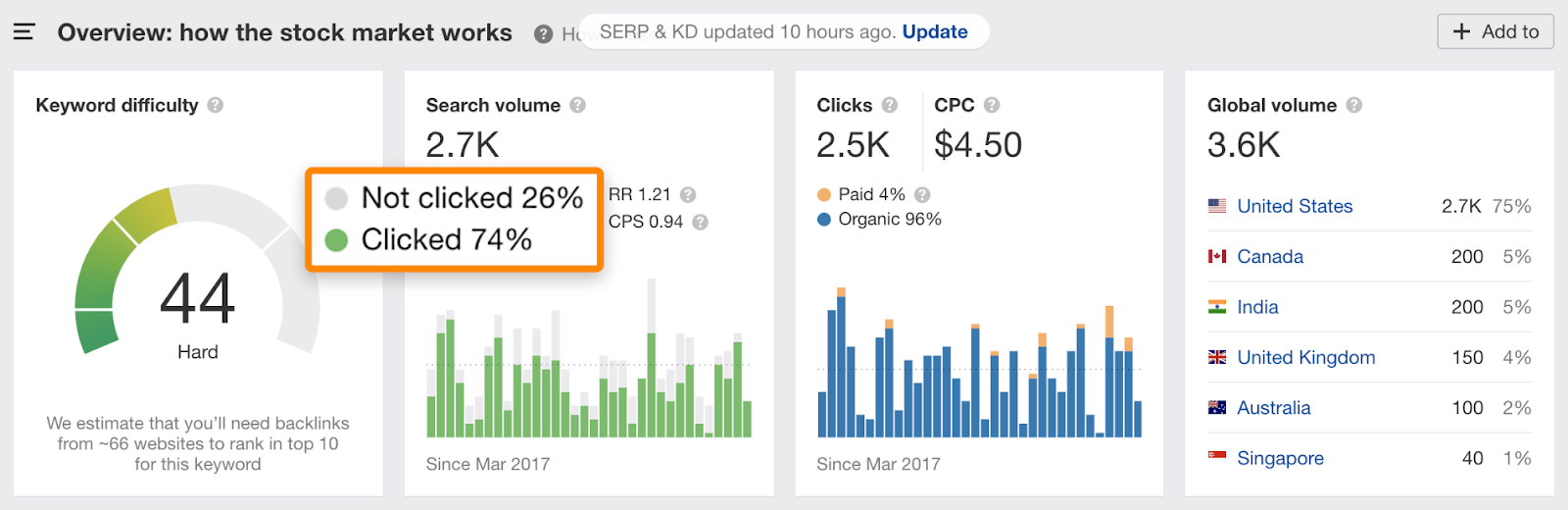Click help icon beside CPS 0.94
Image resolution: width=1568 pixels, height=510 pixels.
pyautogui.click(x=700, y=223)
